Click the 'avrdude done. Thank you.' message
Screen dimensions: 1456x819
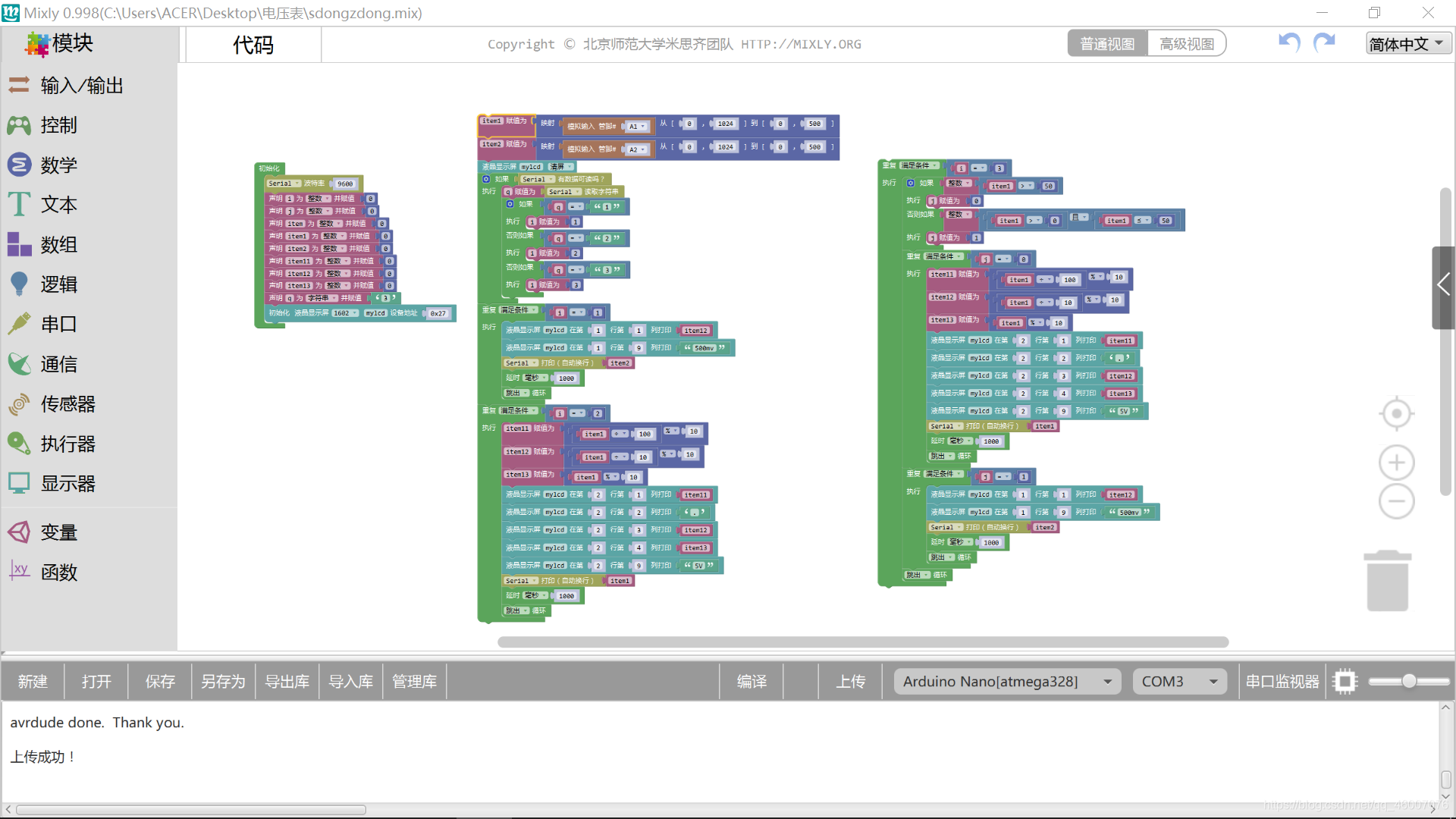(x=97, y=723)
